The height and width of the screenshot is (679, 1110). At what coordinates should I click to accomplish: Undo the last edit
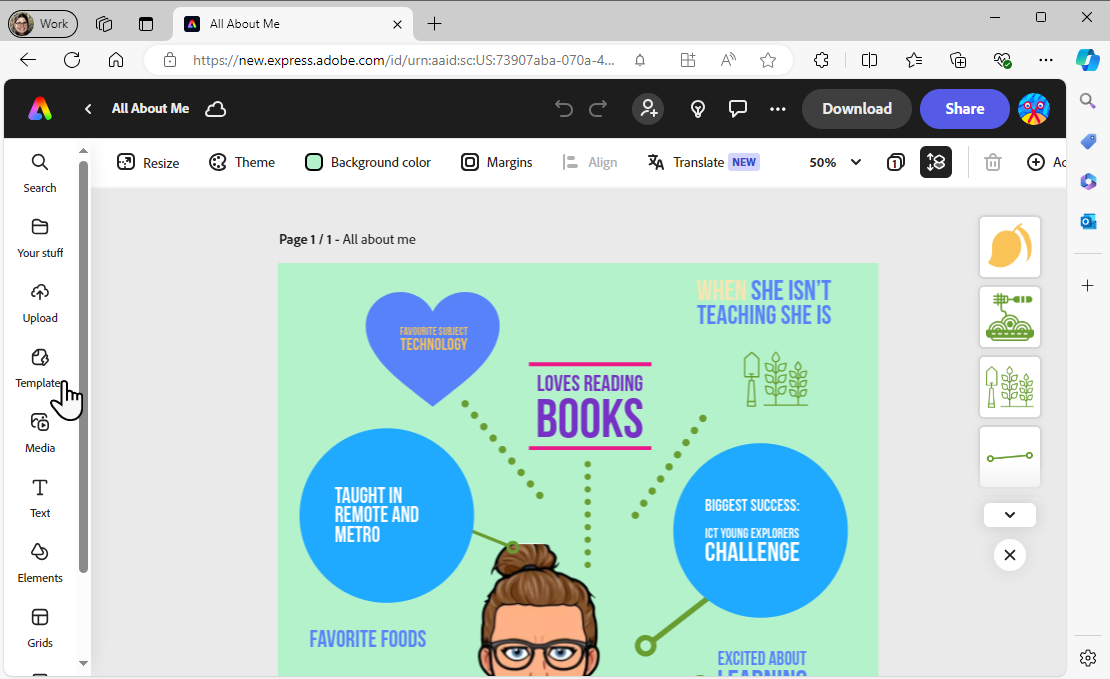563,108
